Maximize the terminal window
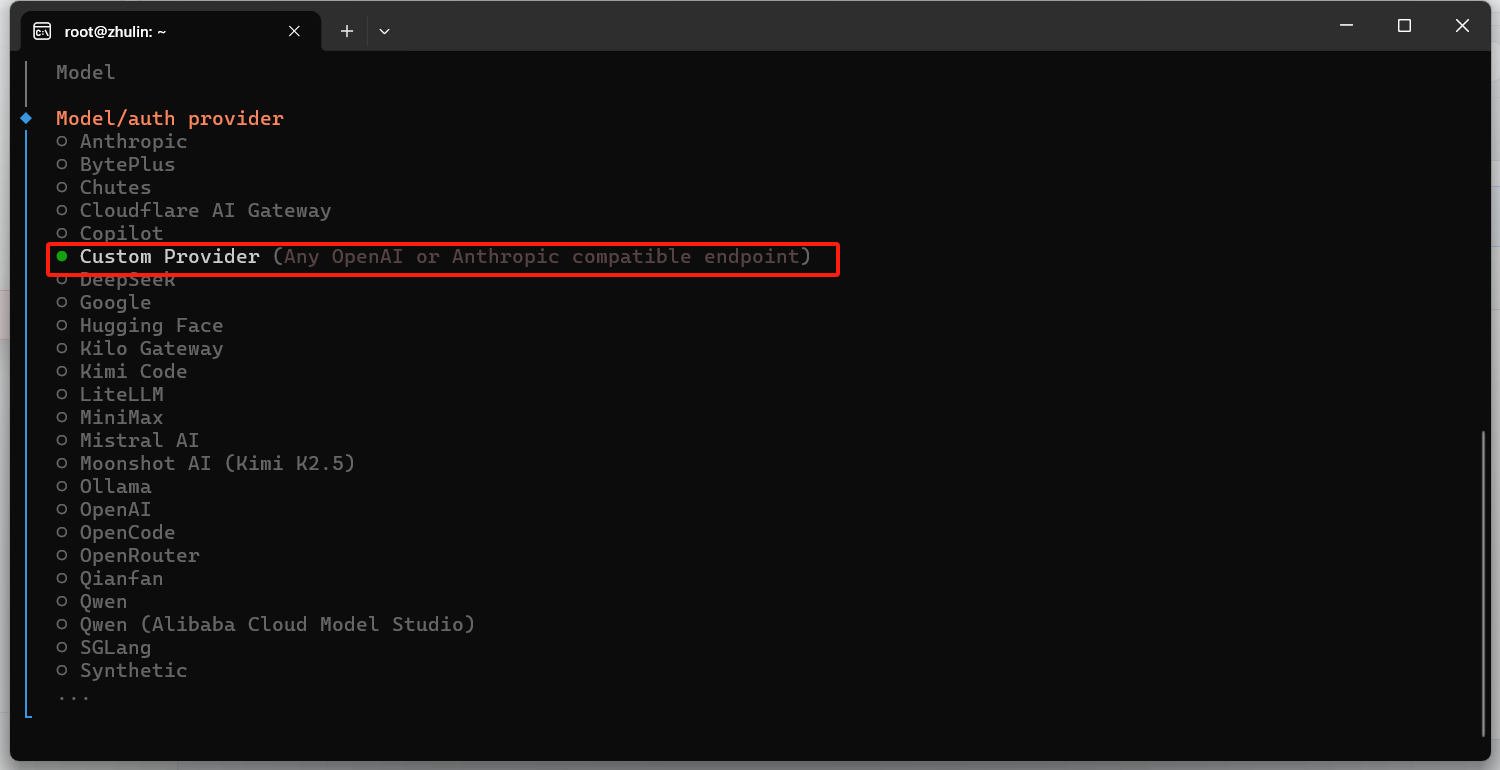The width and height of the screenshot is (1500, 770). [1404, 26]
